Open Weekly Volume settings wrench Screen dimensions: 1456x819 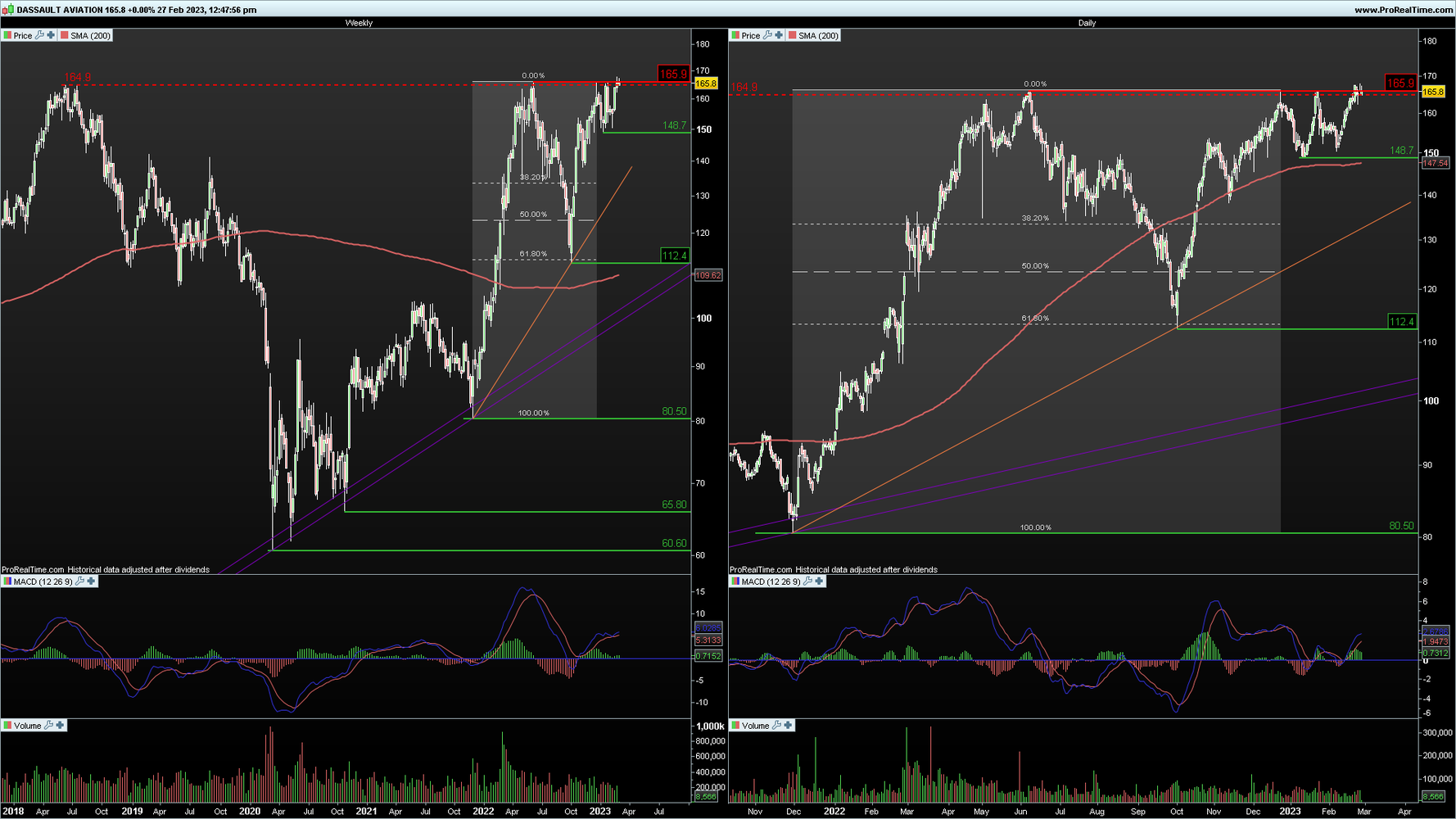(48, 725)
